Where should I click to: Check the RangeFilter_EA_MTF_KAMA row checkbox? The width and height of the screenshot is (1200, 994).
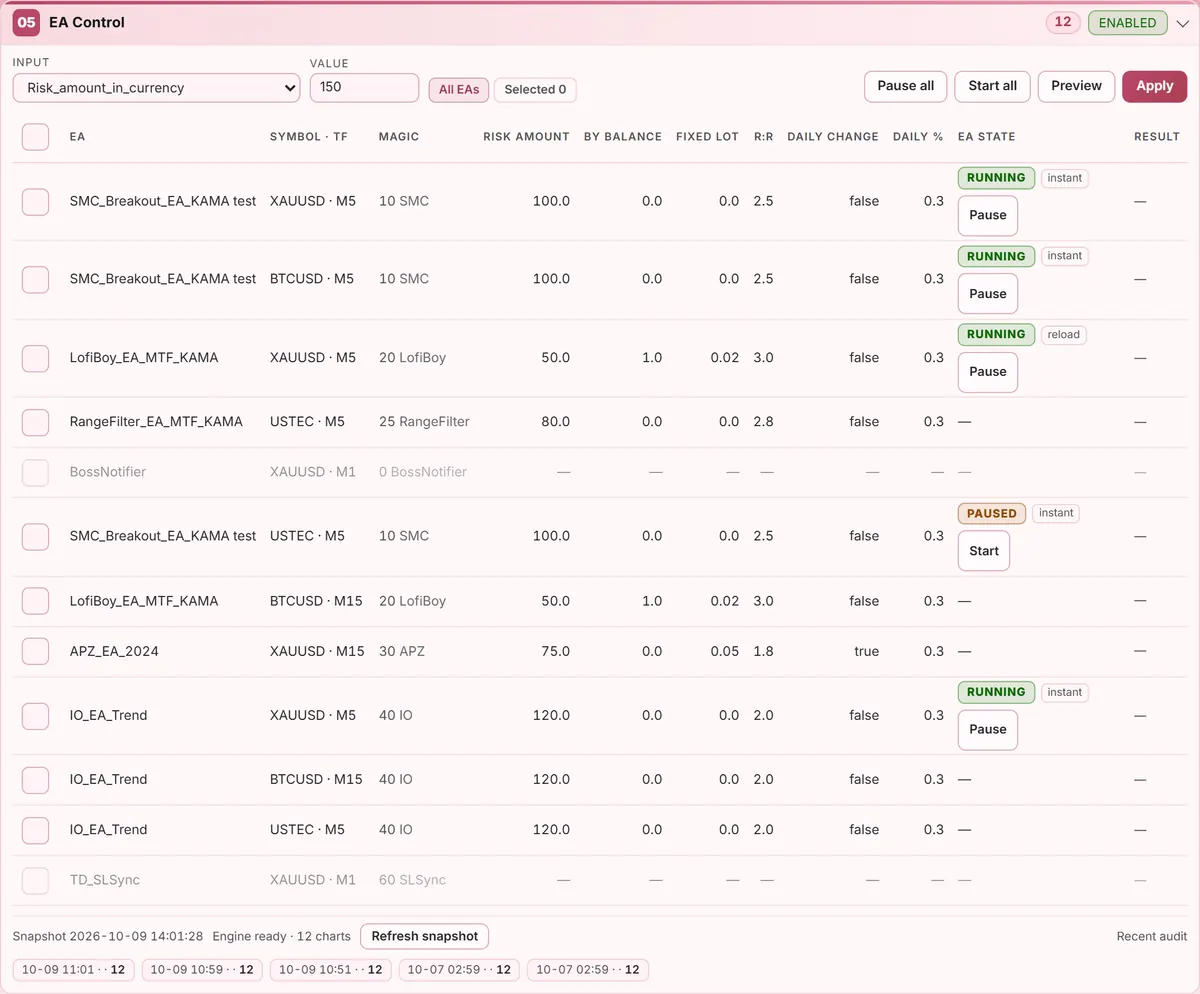click(x=35, y=422)
